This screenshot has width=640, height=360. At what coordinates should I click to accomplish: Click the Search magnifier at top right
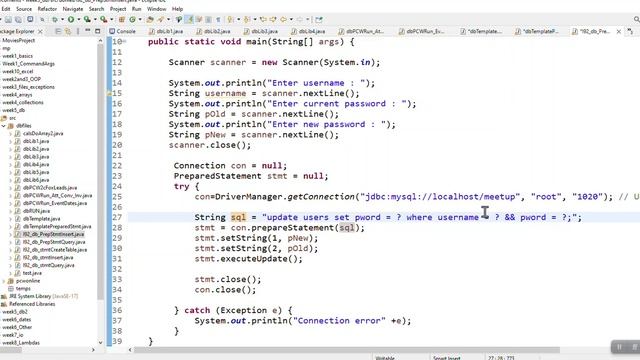coord(636,19)
